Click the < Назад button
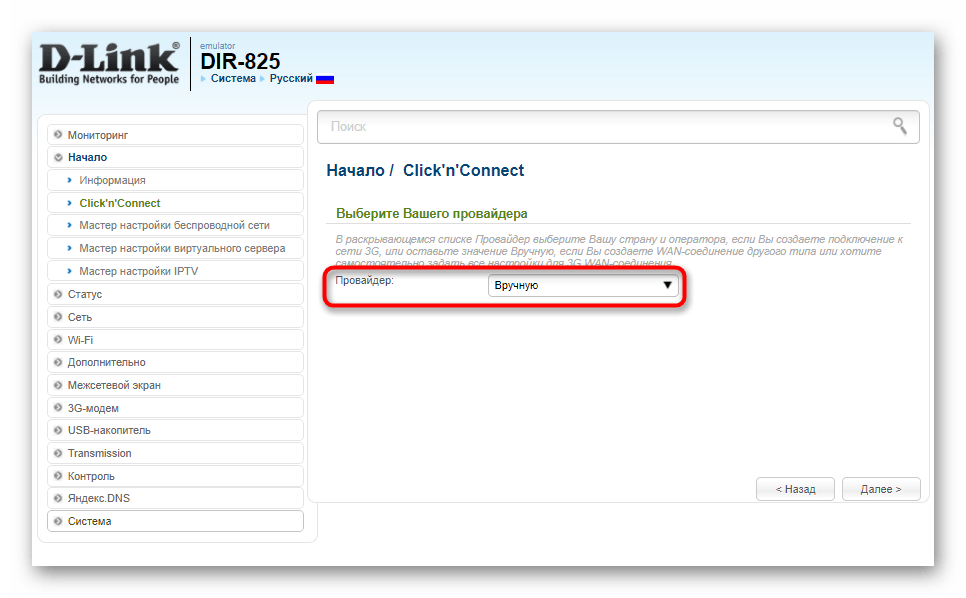This screenshot has width=966, height=598. click(x=794, y=489)
